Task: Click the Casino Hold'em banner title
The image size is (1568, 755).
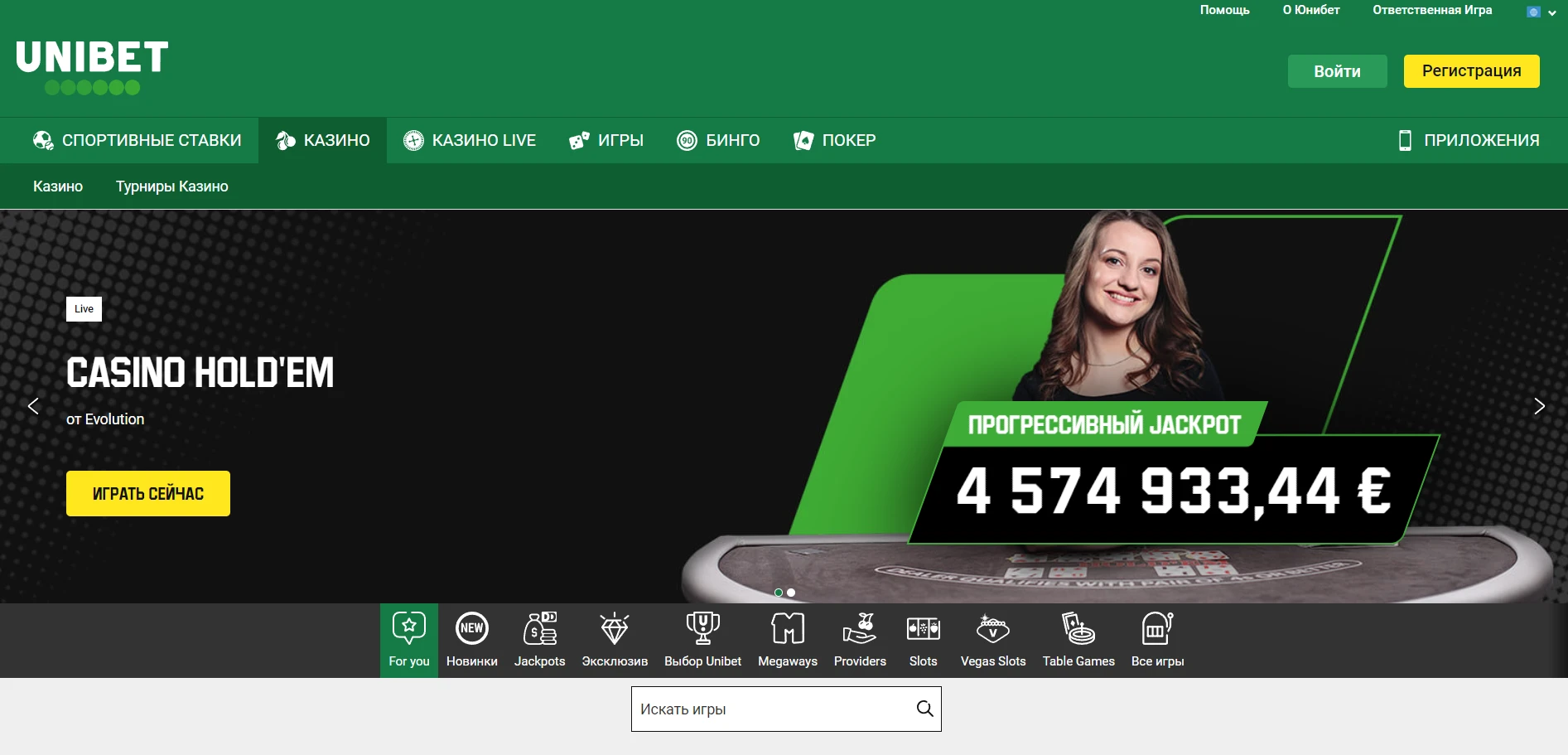Action: 200,372
